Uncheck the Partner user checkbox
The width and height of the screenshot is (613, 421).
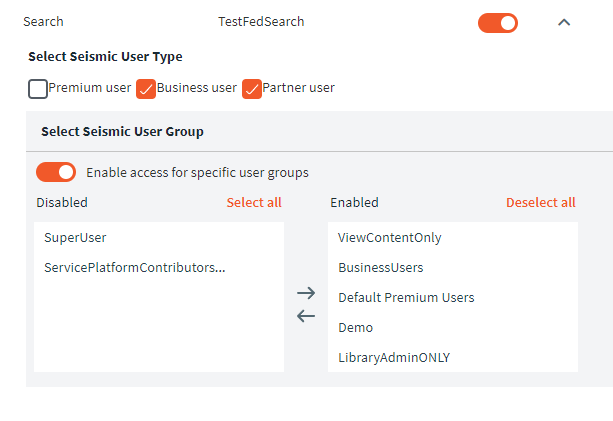pos(252,88)
